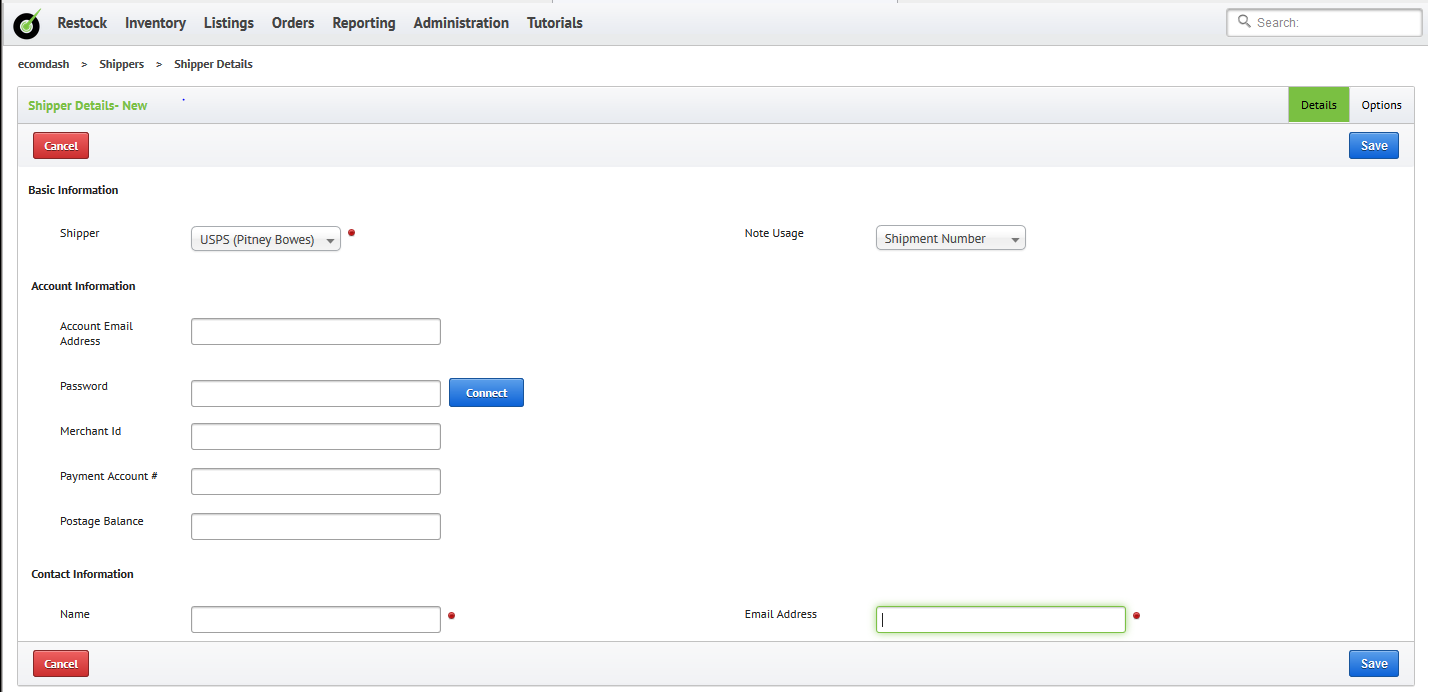The width and height of the screenshot is (1429, 692).
Task: Click the Merchant Id label
Action: (91, 431)
